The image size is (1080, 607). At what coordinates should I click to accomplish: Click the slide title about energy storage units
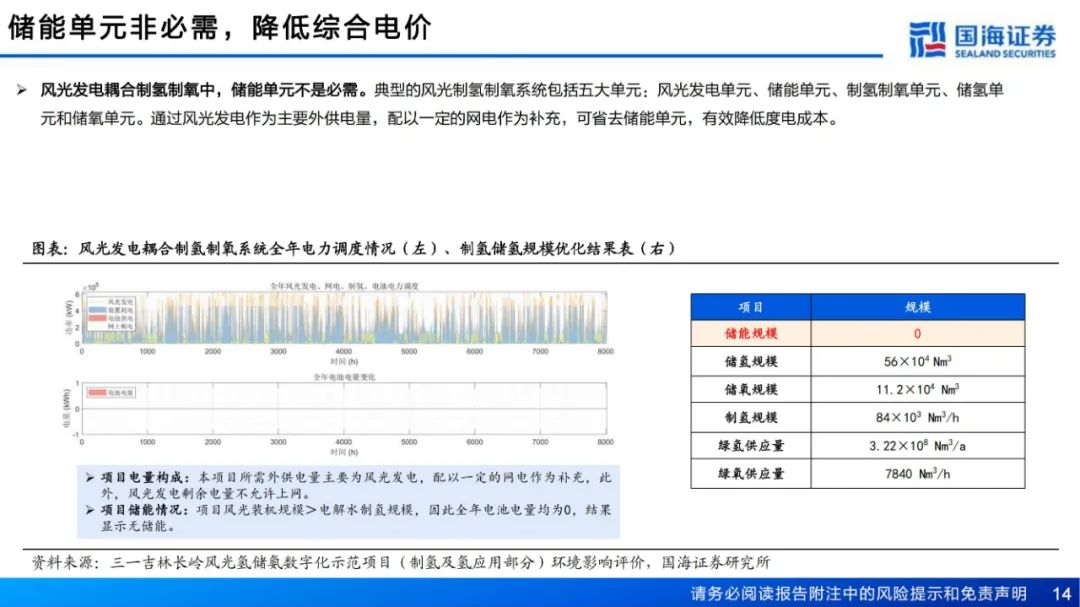[x=220, y=27]
